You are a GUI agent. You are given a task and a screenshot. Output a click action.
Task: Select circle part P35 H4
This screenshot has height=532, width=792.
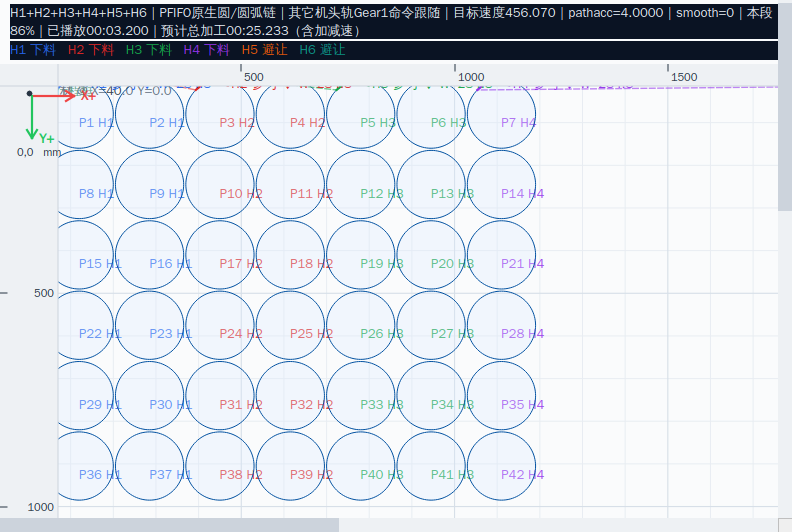pos(502,396)
